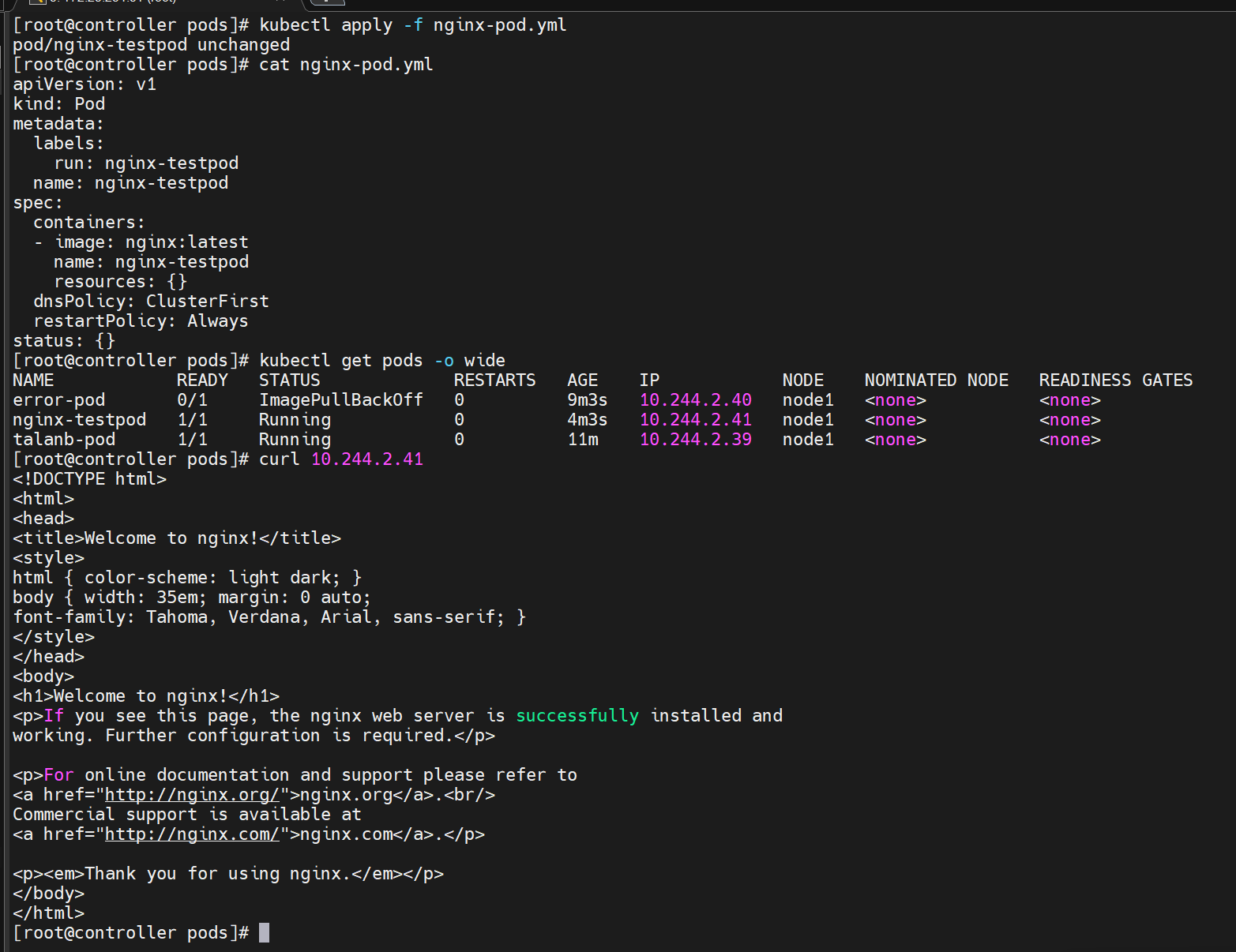Select the 'error-pod' name in the pod table
This screenshot has width=1236, height=952.
[59, 400]
